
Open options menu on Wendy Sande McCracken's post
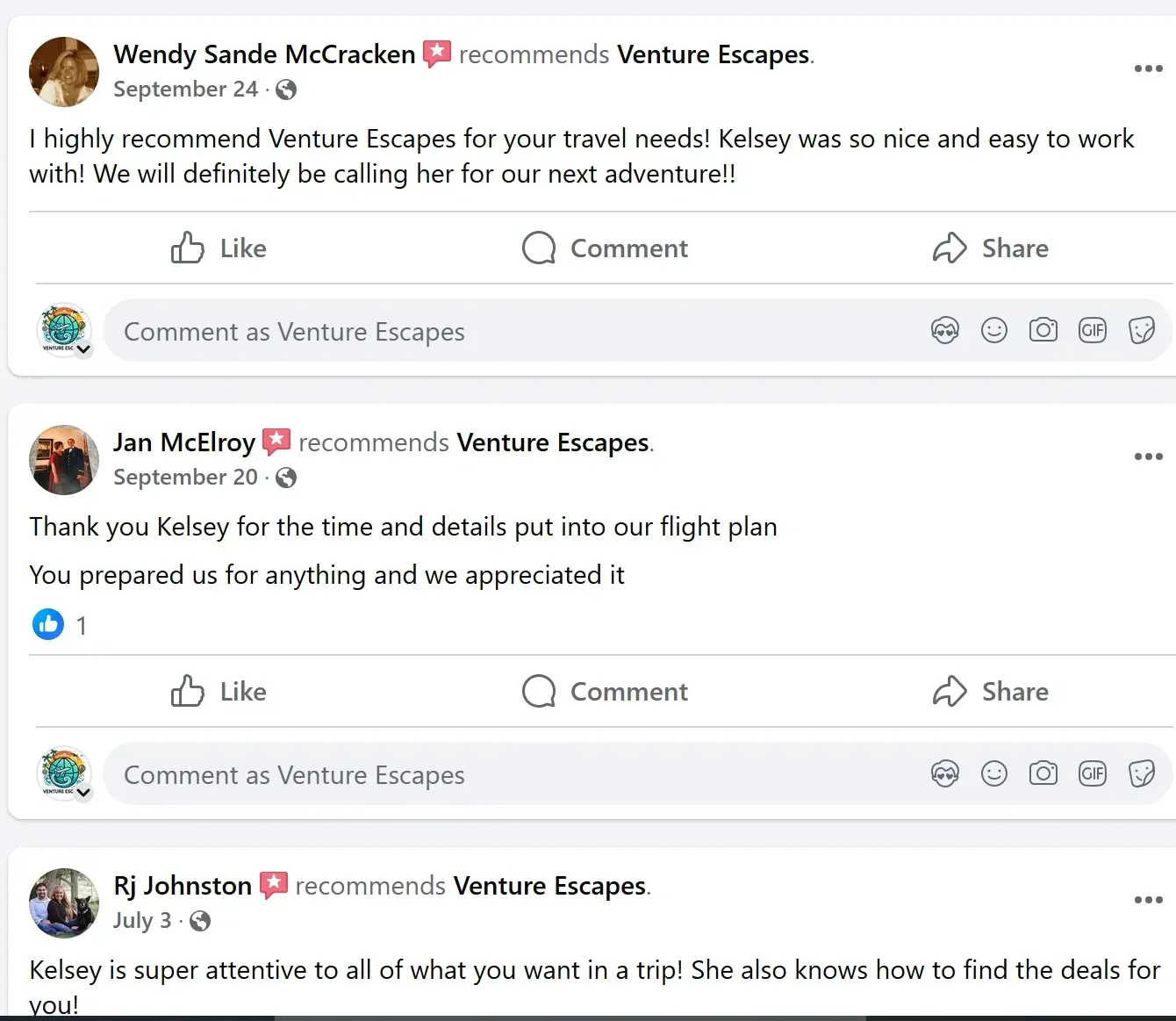(1148, 68)
